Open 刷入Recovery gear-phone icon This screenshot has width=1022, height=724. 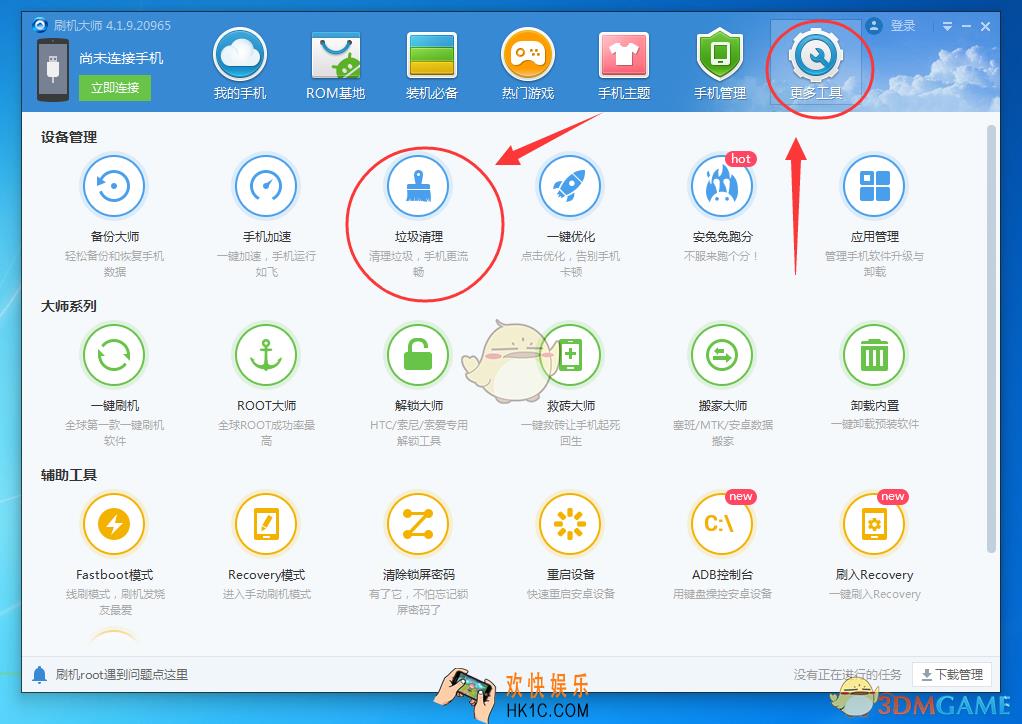click(x=874, y=524)
